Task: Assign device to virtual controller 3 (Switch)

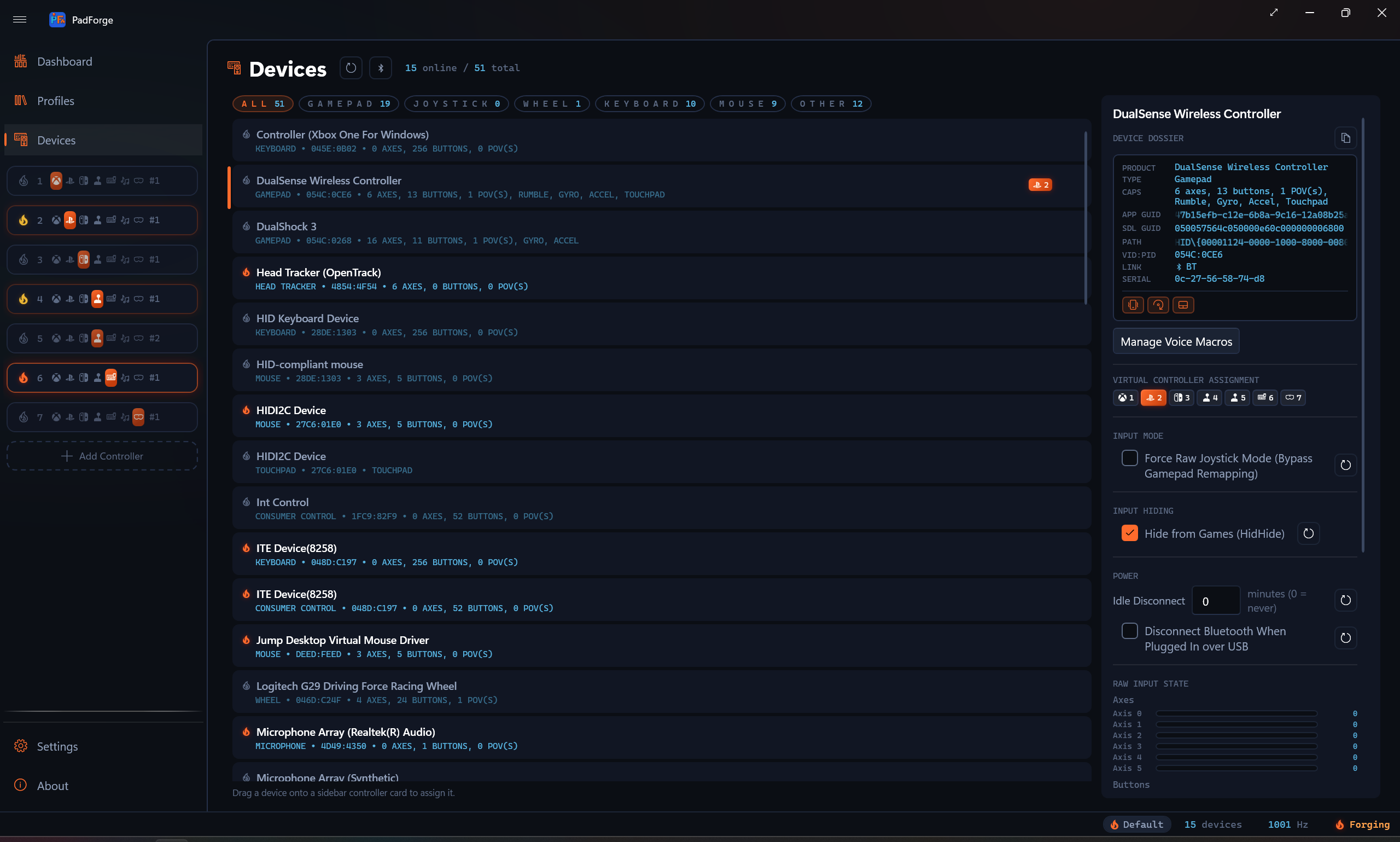Action: [x=1181, y=398]
